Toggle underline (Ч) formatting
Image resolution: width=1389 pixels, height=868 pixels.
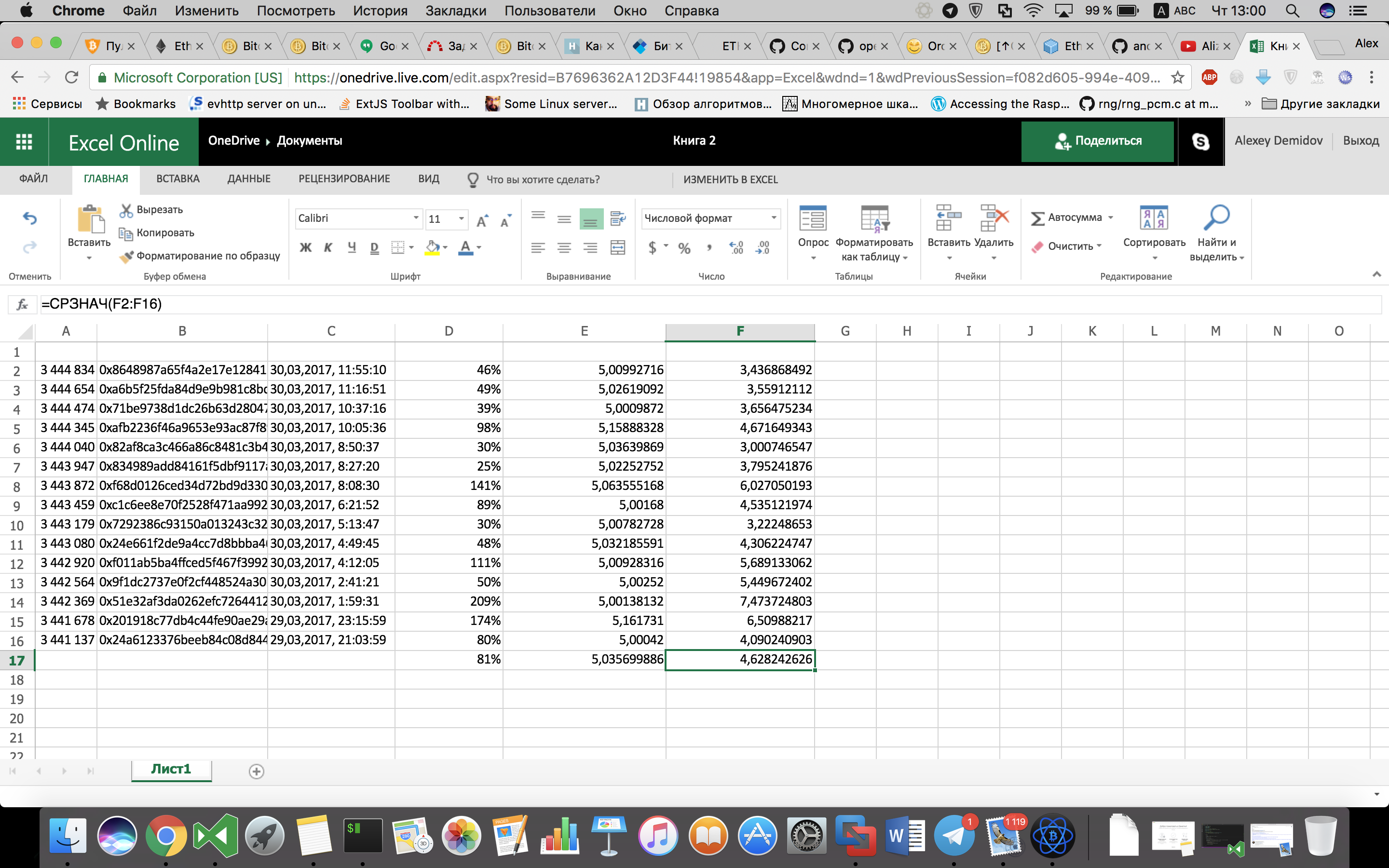coord(352,247)
